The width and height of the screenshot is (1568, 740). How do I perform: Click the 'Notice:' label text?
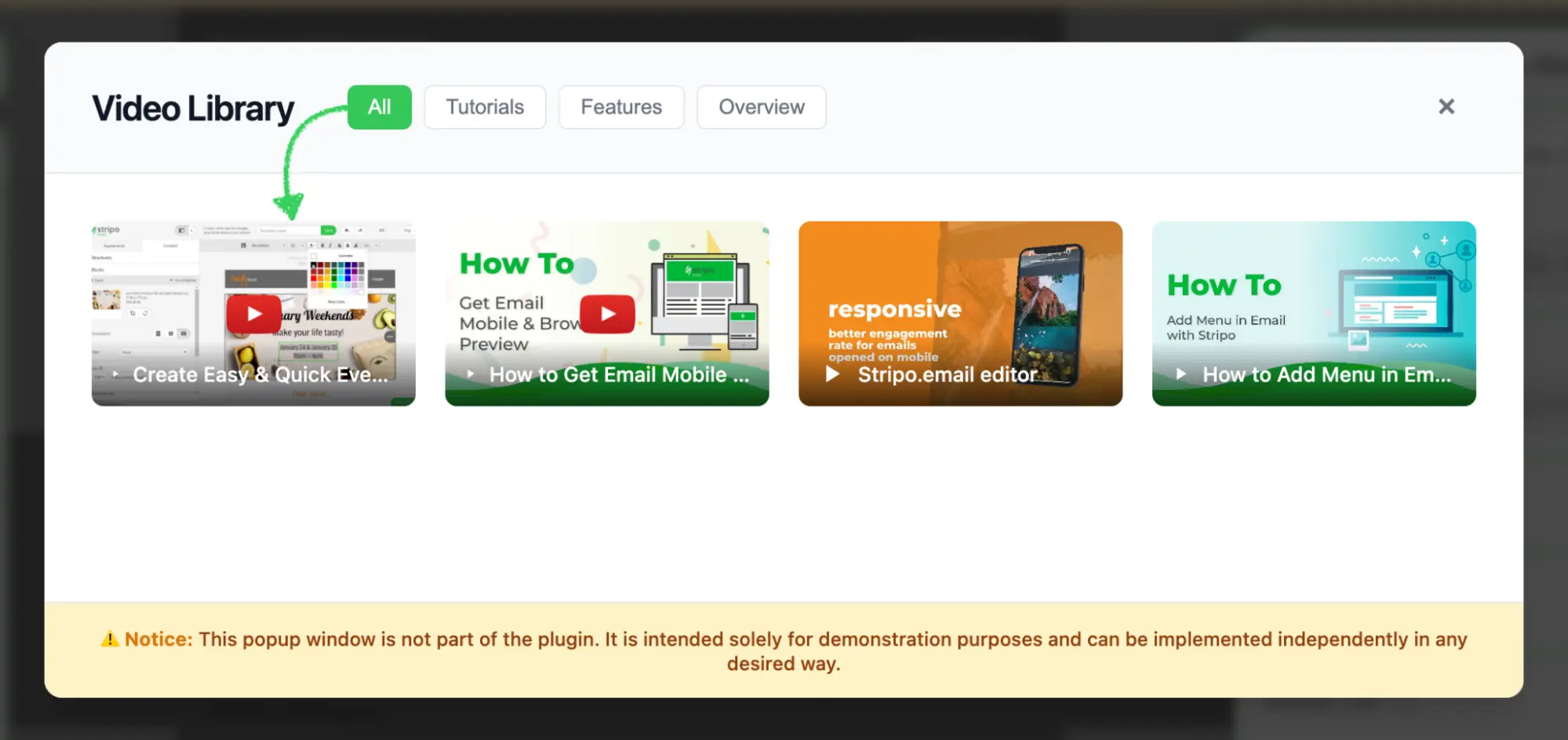point(158,639)
